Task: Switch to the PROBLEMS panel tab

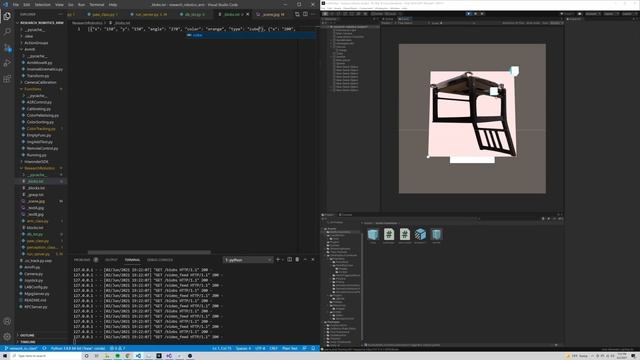Action: 82,260
